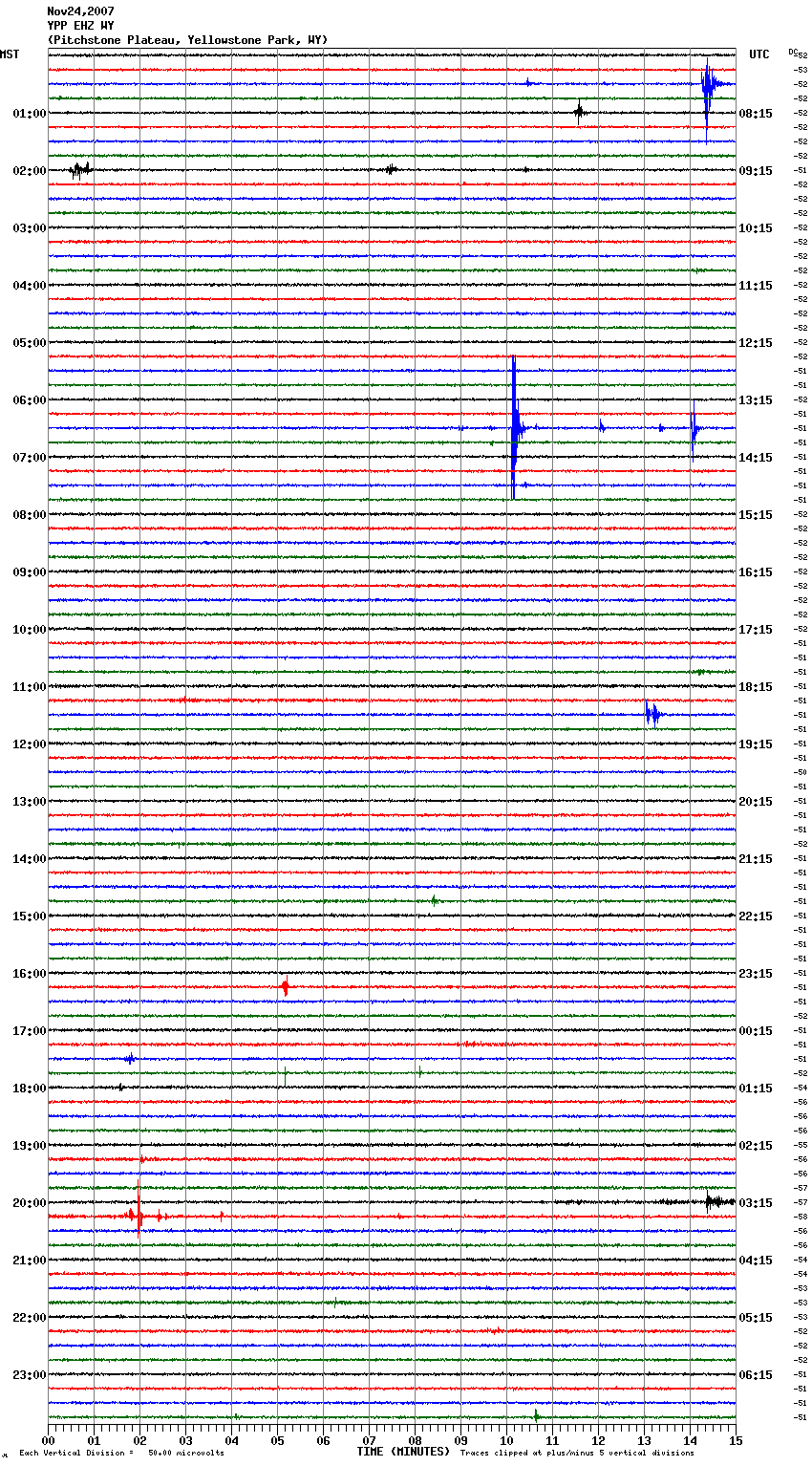Click the 17:15 UTC time label

pyautogui.click(x=756, y=630)
